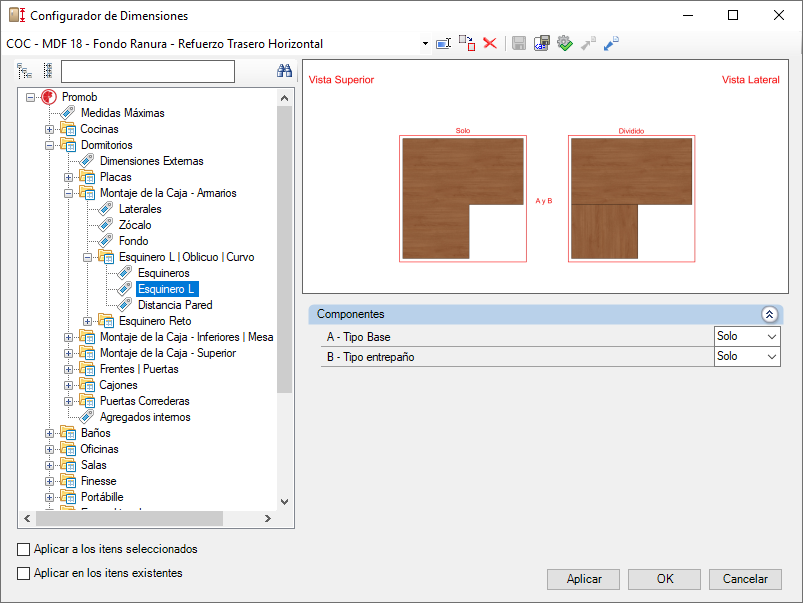Expand the Cocinas tree node
803x603 pixels.
(x=50, y=129)
